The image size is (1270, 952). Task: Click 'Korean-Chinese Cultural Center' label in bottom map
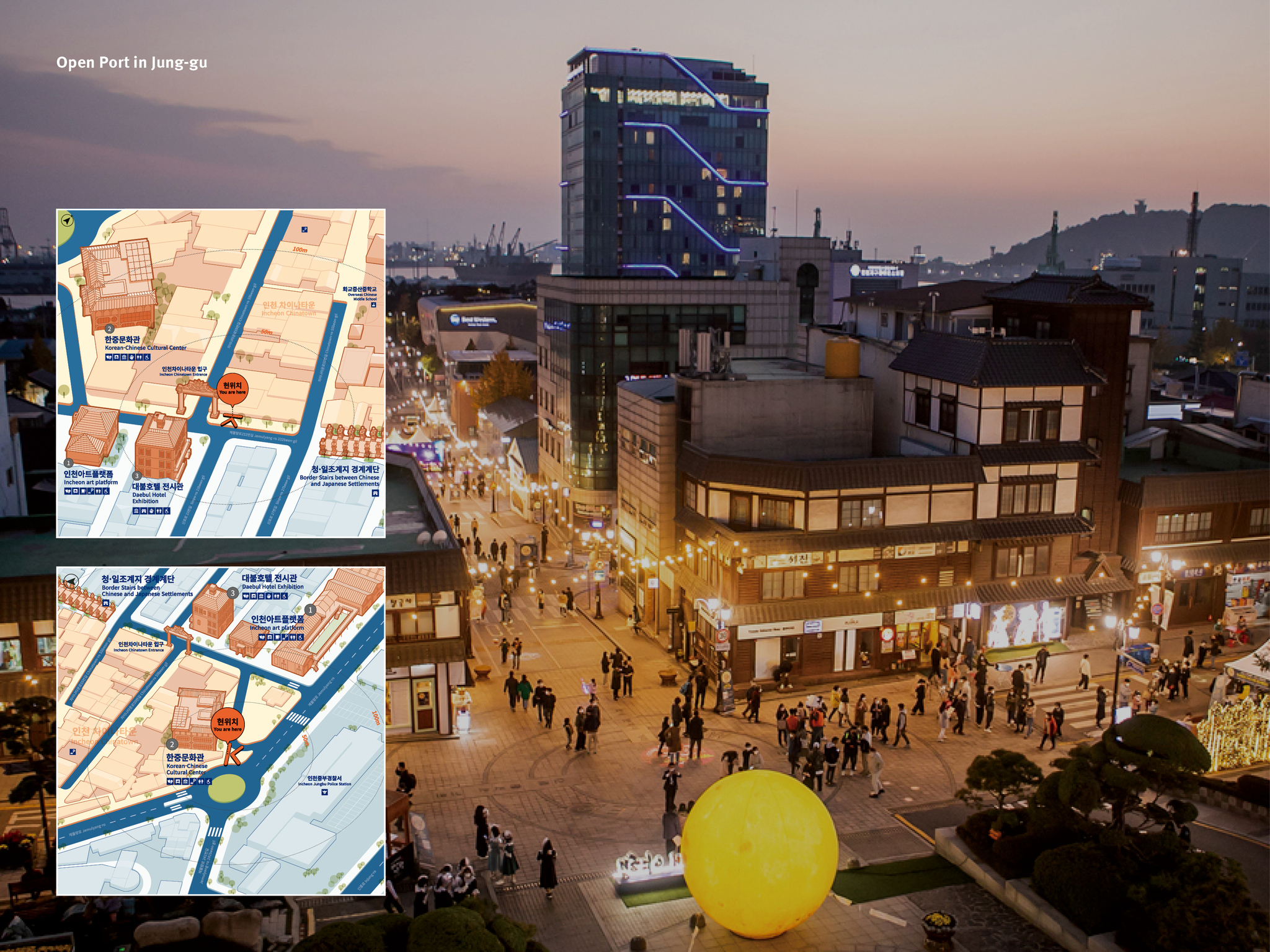[x=187, y=769]
